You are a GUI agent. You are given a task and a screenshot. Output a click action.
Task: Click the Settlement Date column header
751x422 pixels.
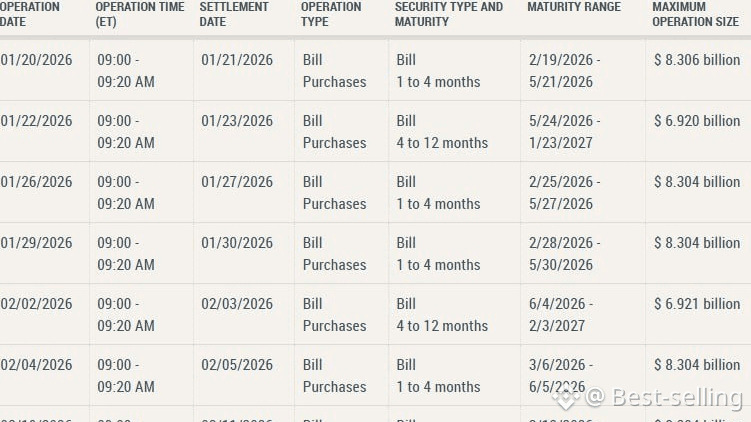click(x=234, y=14)
